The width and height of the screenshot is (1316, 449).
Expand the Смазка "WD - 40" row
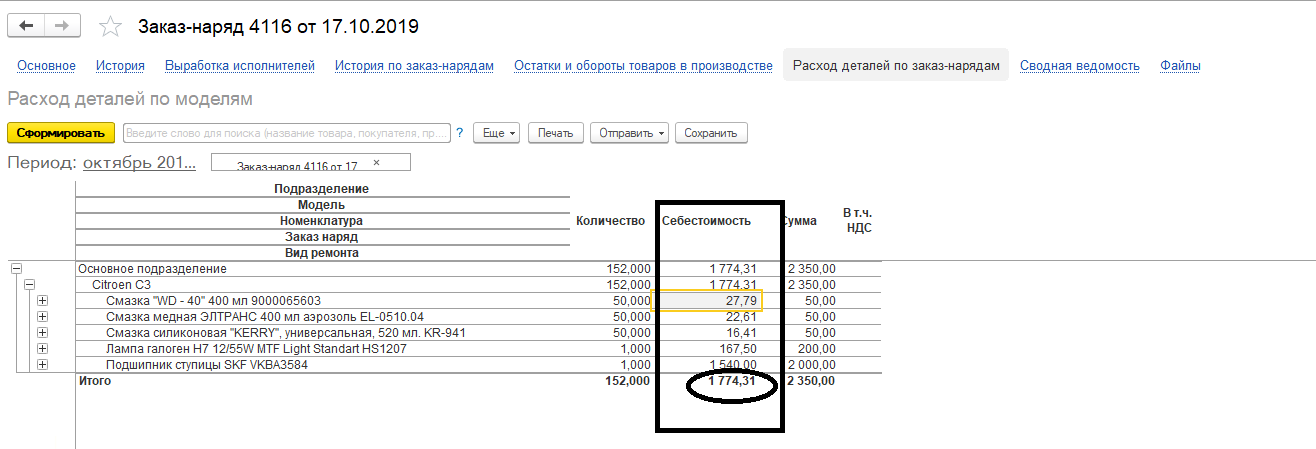point(42,301)
